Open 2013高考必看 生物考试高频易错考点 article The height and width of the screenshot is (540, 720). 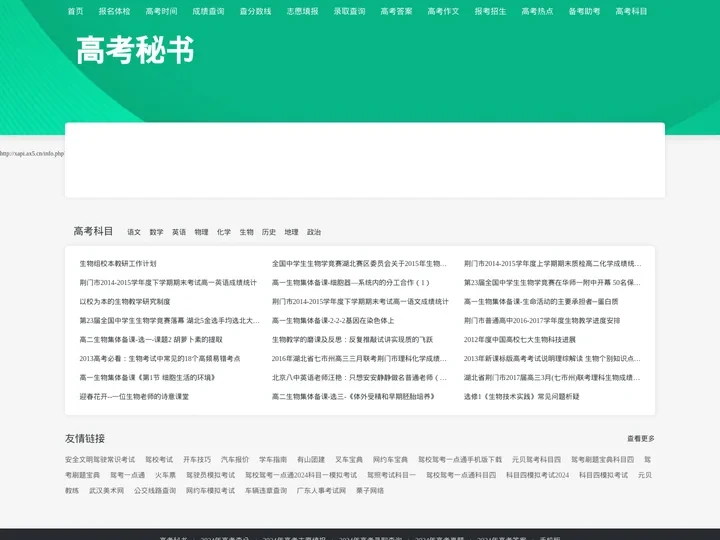[160, 359]
